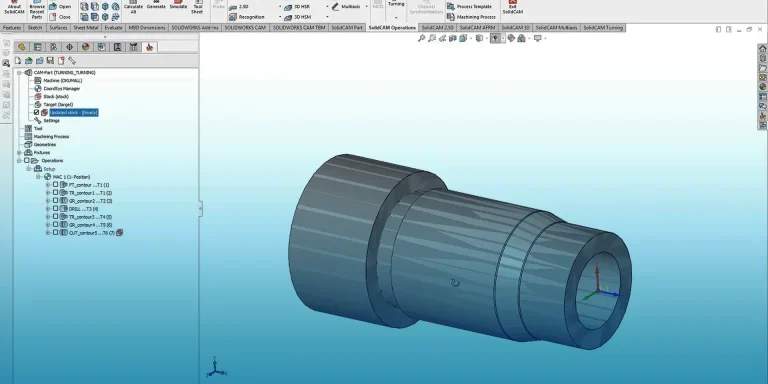The width and height of the screenshot is (768, 384).
Task: Click Process Template button
Action: pyautogui.click(x=469, y=7)
